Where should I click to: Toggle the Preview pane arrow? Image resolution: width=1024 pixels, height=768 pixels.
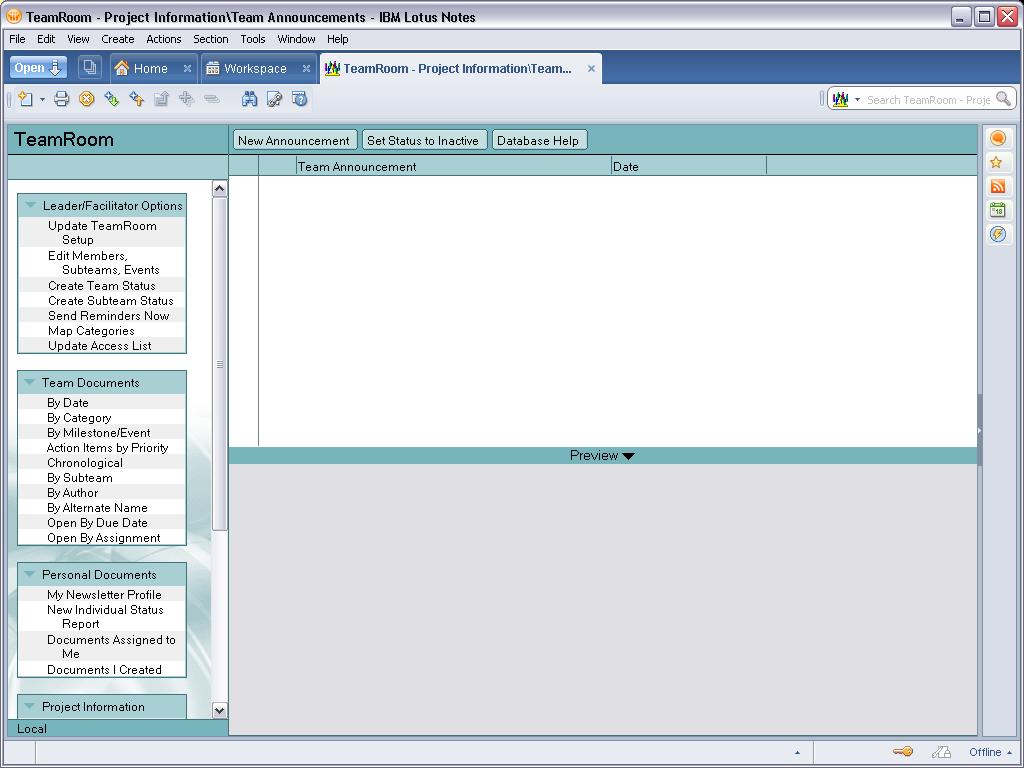(628, 456)
